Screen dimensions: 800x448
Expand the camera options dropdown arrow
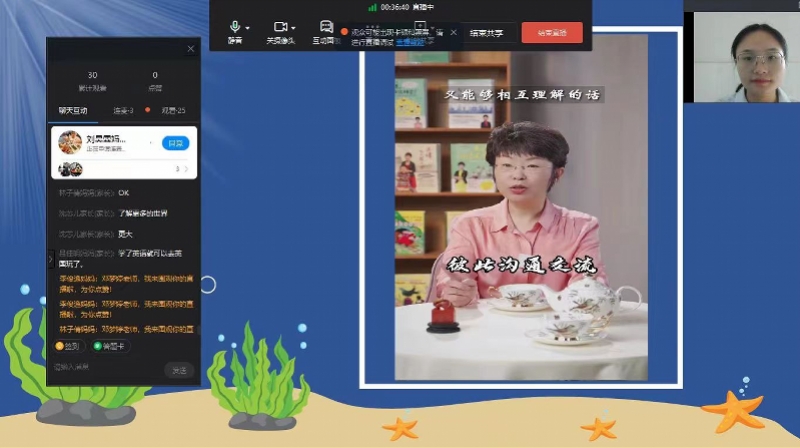click(x=293, y=28)
